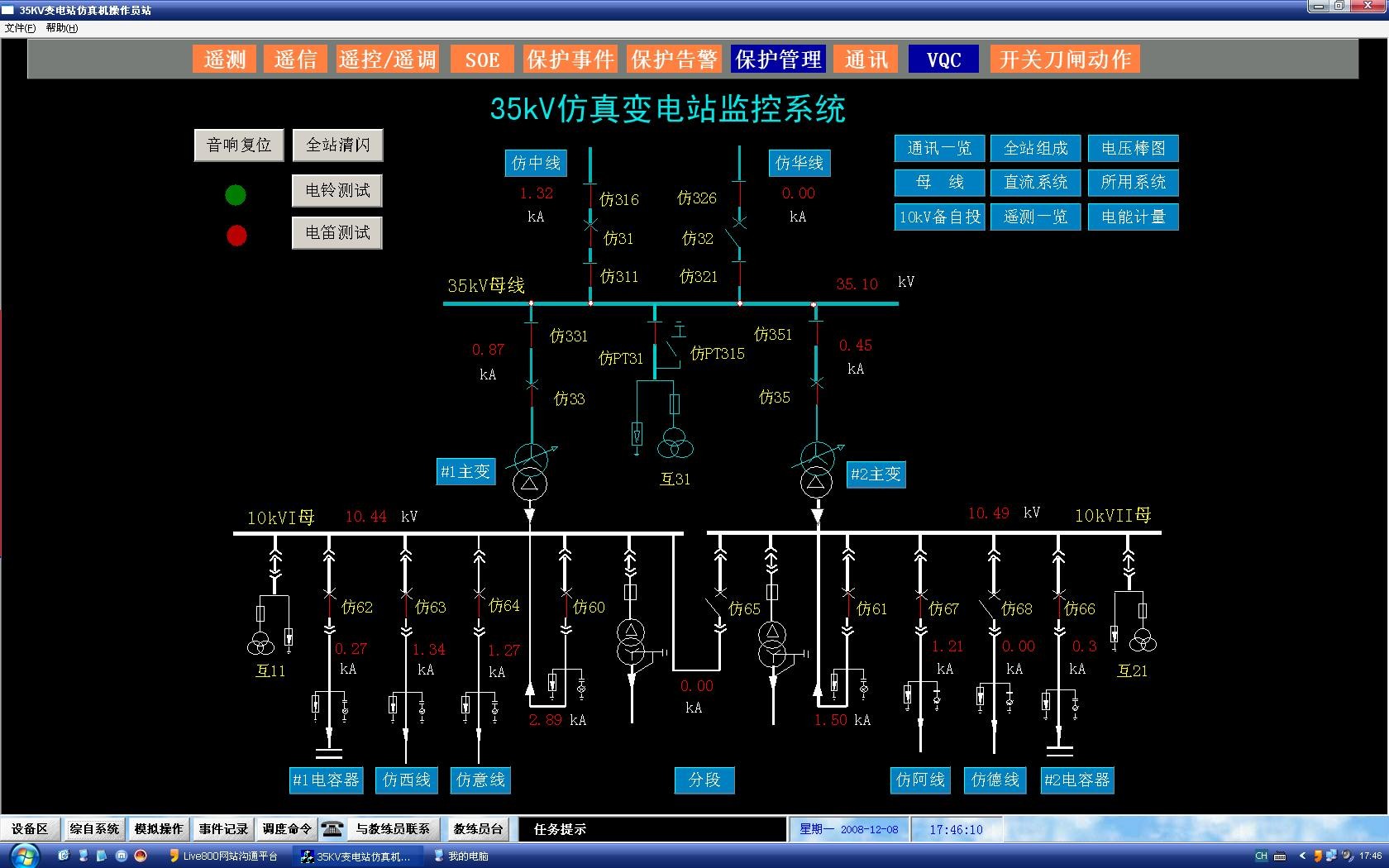This screenshot has height=868, width=1389.
Task: Switch to the 保护管理 tab
Action: click(778, 60)
